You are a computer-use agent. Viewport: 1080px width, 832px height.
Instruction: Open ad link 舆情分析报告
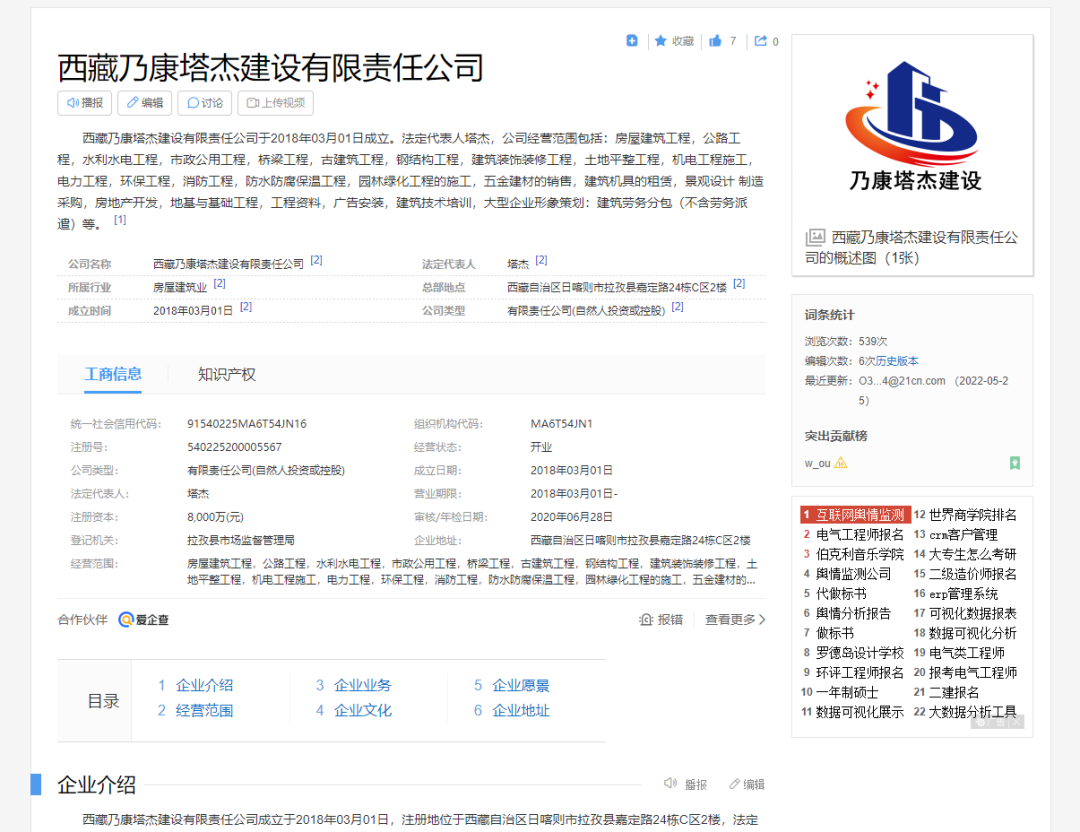click(853, 614)
